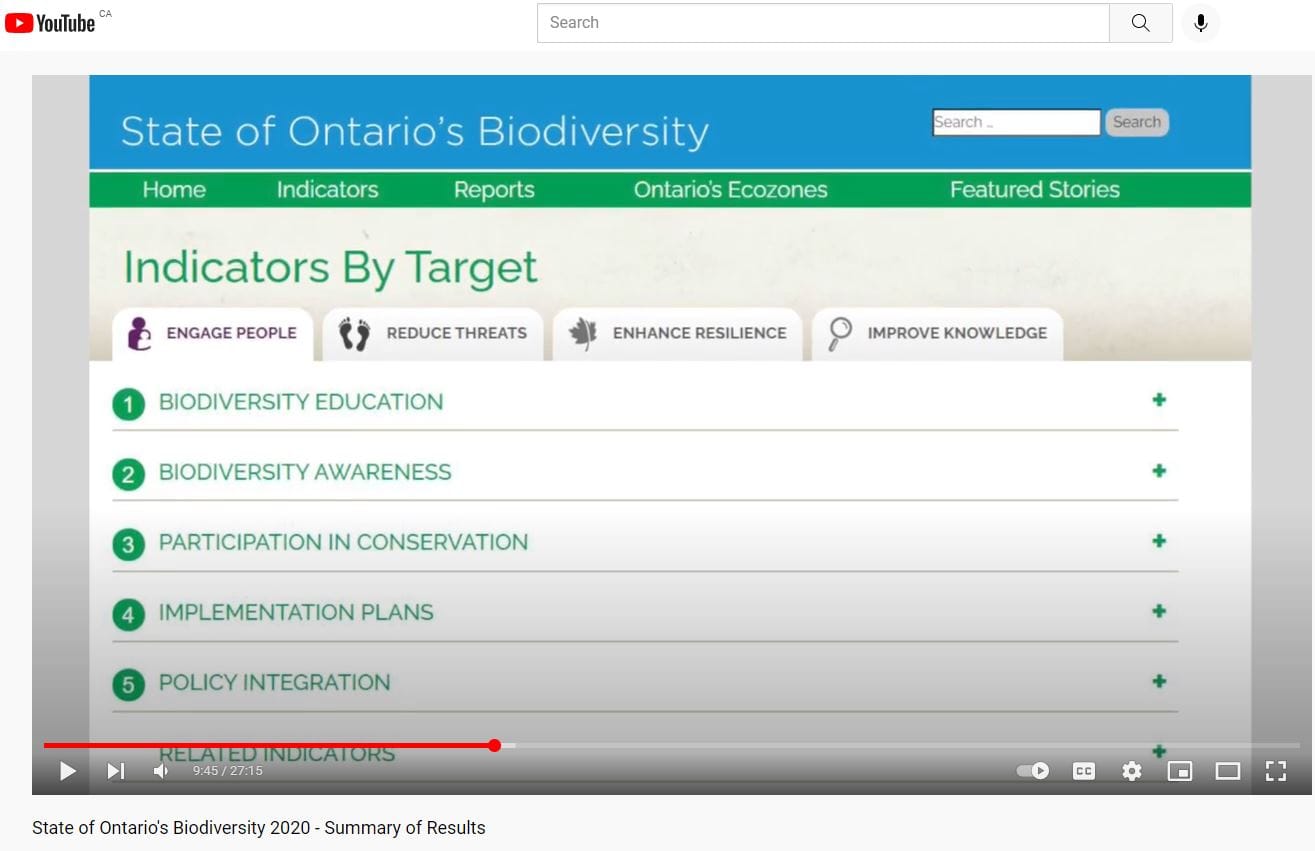This screenshot has width=1315, height=851.
Task: Click the YouTube search input field
Action: coord(822,22)
